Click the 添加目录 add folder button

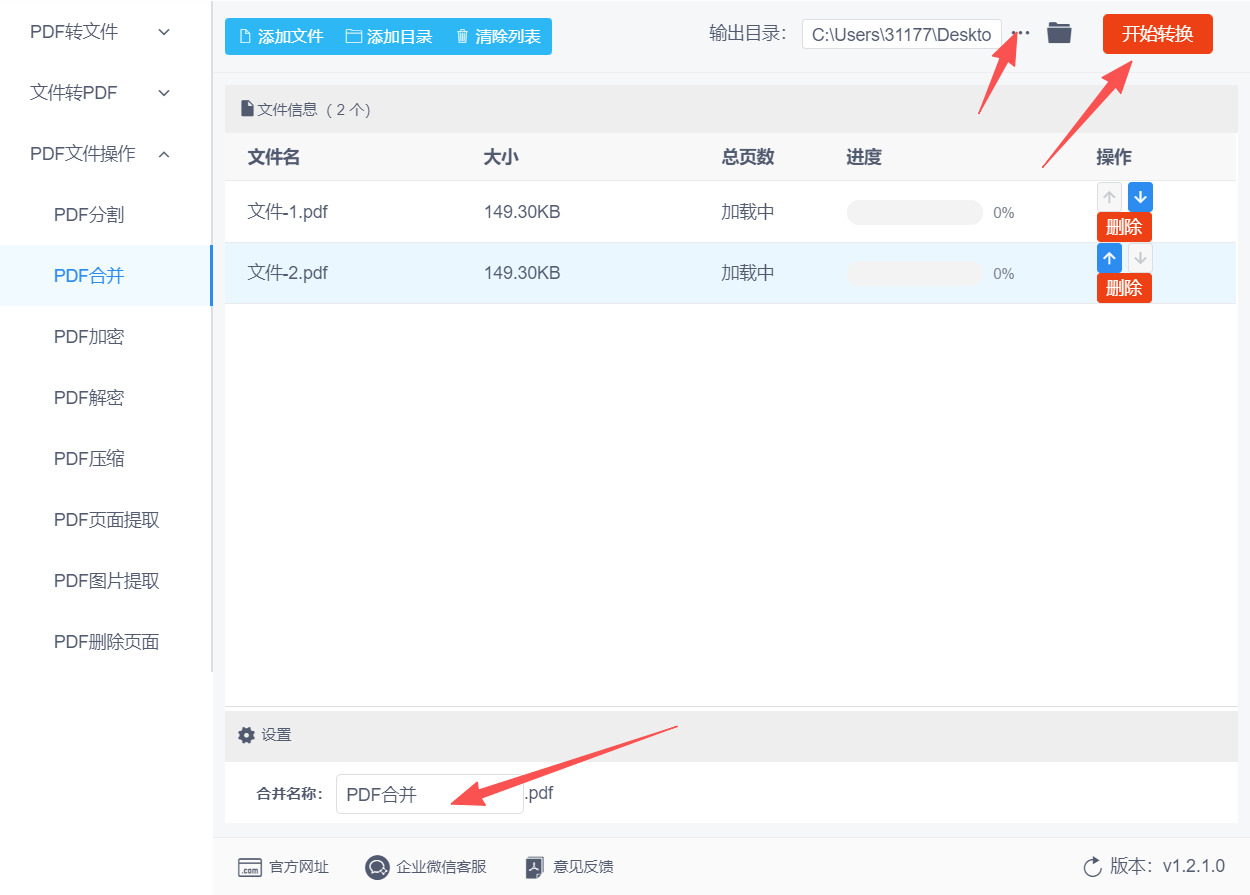tap(389, 37)
